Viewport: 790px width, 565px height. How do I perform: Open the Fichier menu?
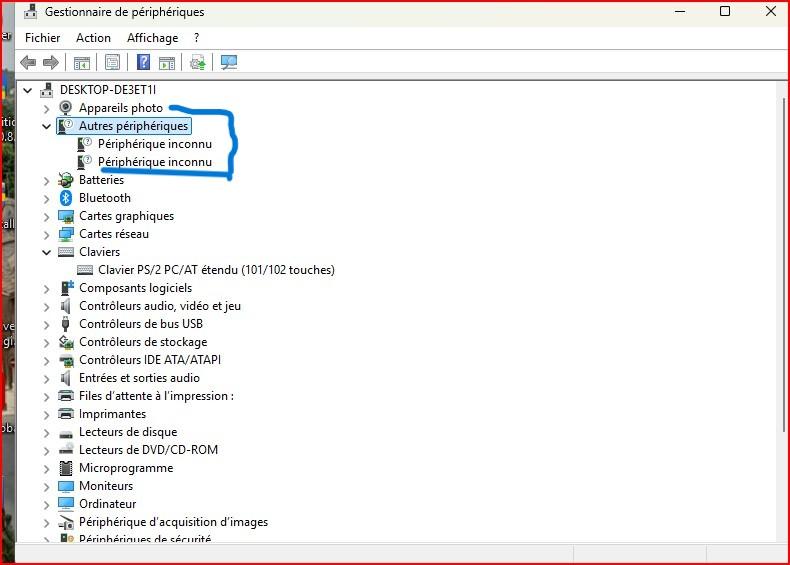click(42, 38)
